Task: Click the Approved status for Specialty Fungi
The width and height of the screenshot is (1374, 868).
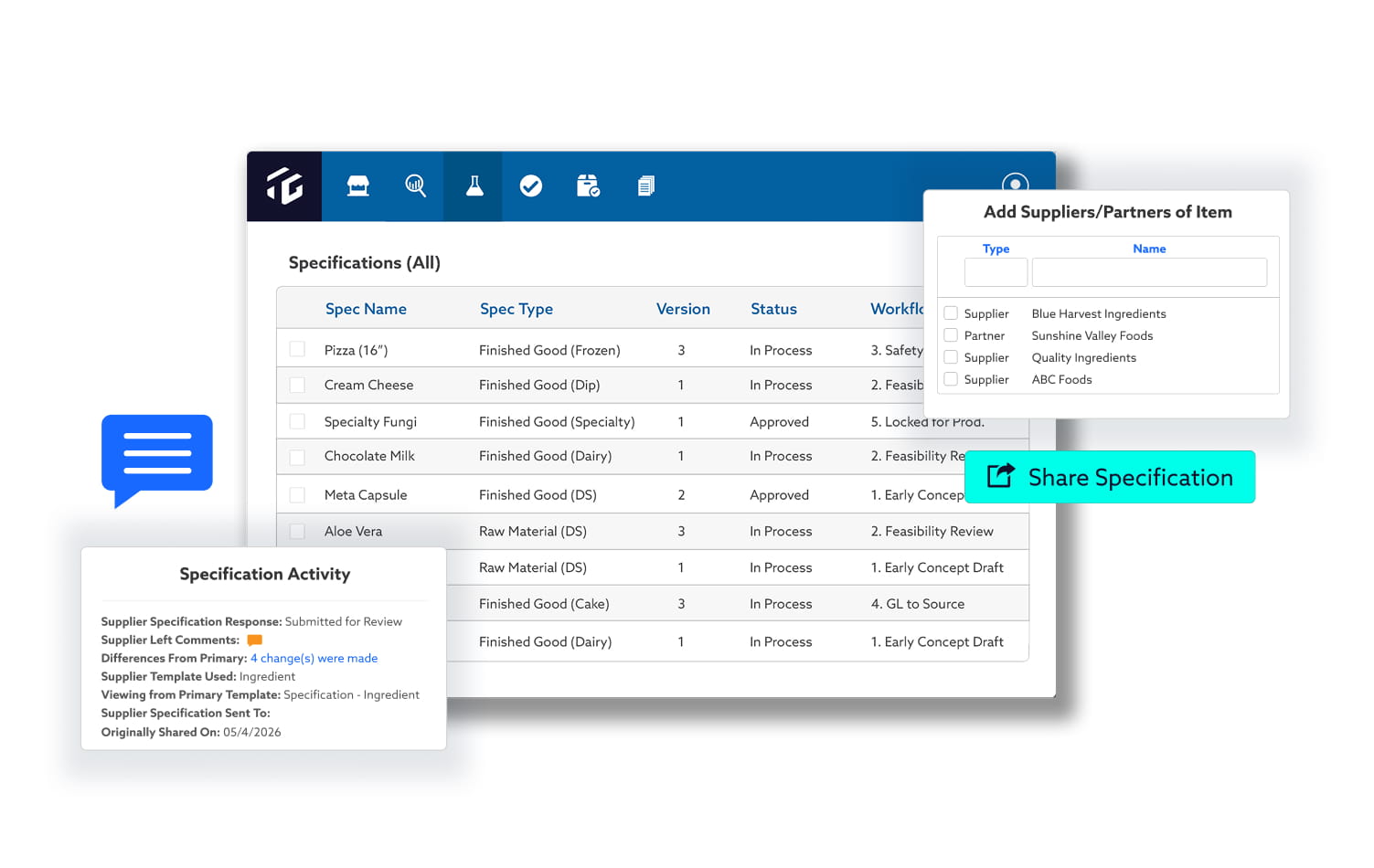Action: tap(779, 421)
